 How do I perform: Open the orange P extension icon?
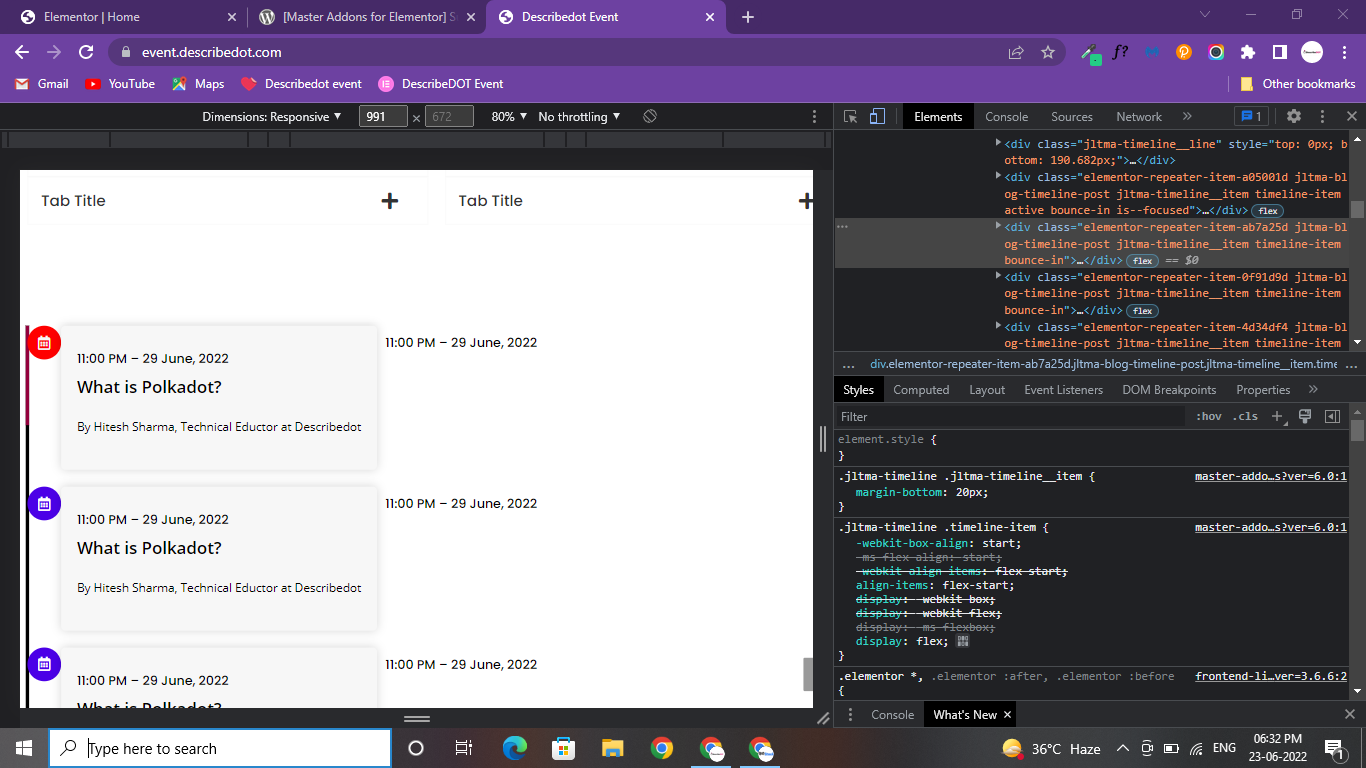pyautogui.click(x=1184, y=52)
